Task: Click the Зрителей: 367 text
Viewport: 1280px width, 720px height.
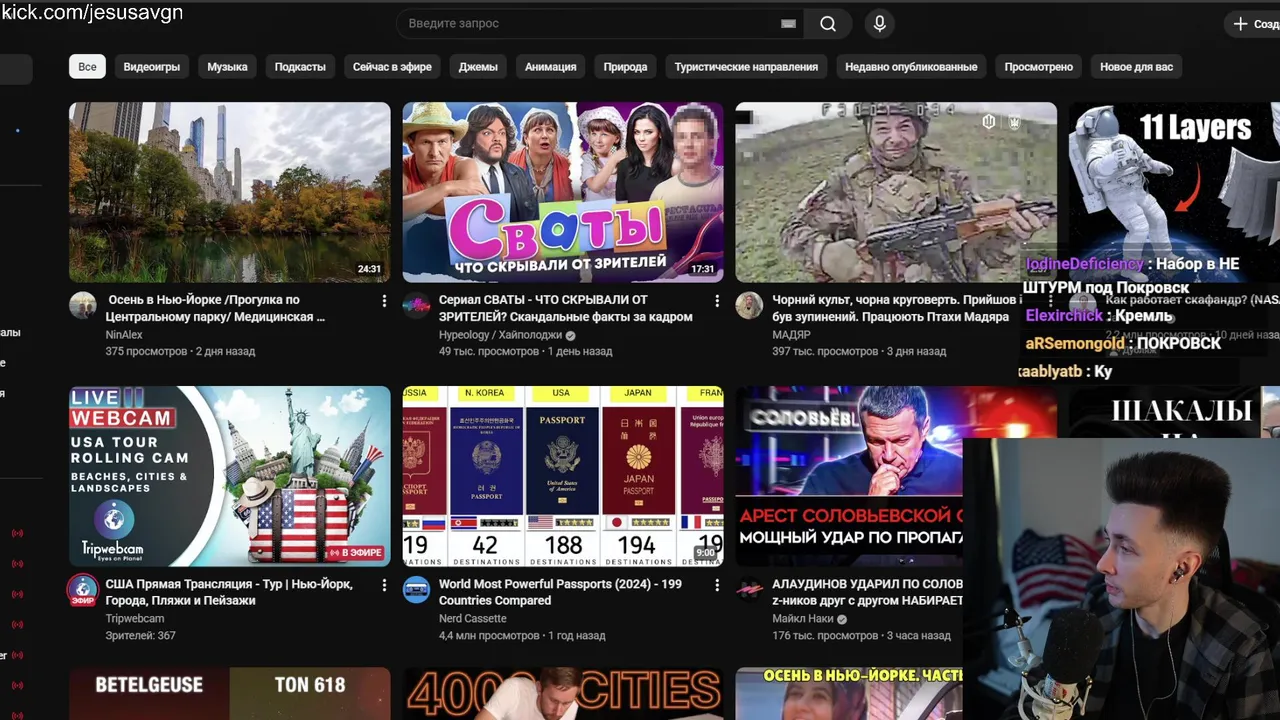Action: pos(140,635)
